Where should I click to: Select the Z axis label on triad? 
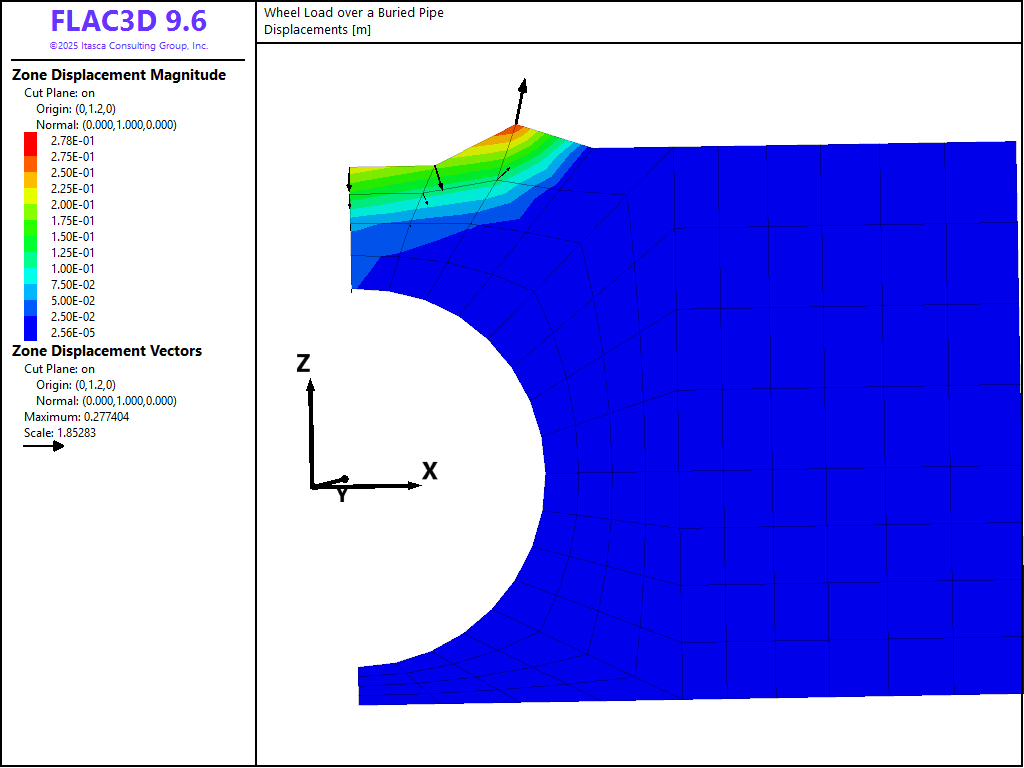click(x=304, y=363)
